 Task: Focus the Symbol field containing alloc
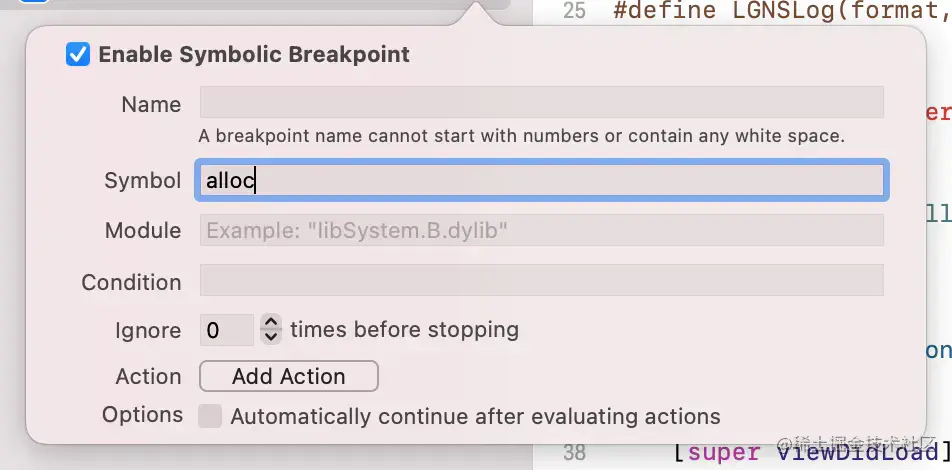pyautogui.click(x=541, y=181)
